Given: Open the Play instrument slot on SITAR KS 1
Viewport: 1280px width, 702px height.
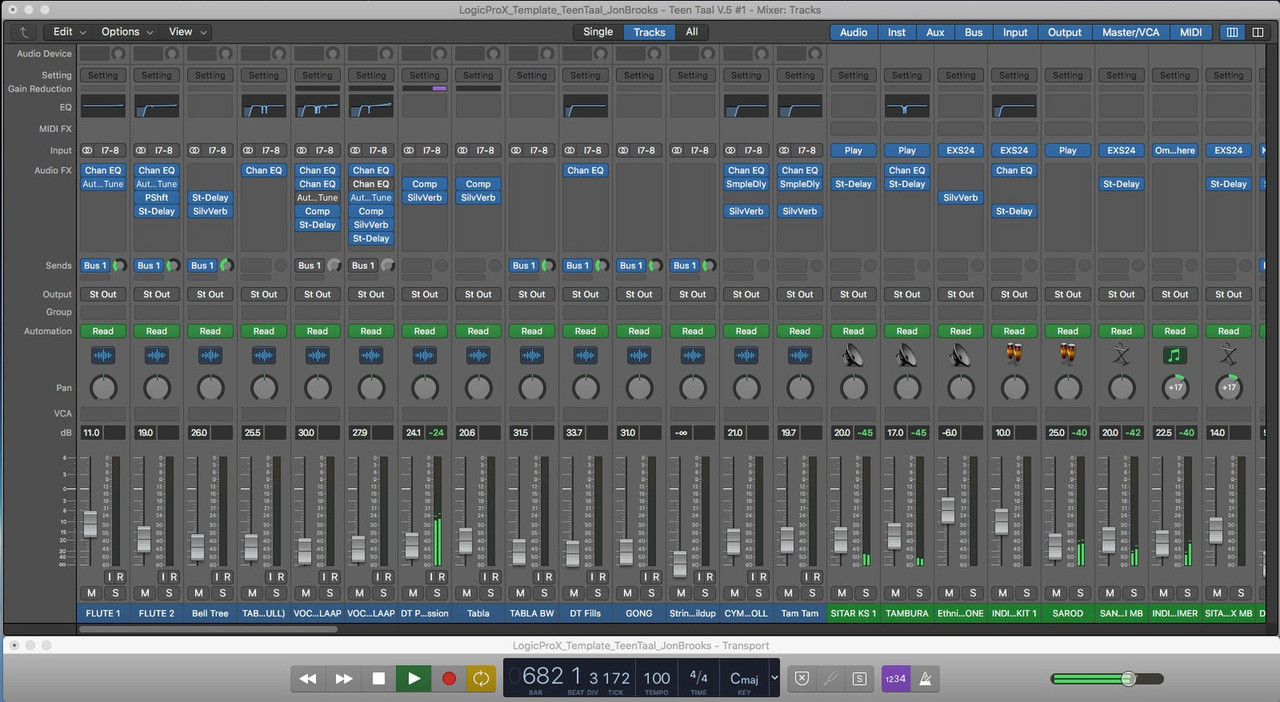Looking at the screenshot, I should [853, 150].
